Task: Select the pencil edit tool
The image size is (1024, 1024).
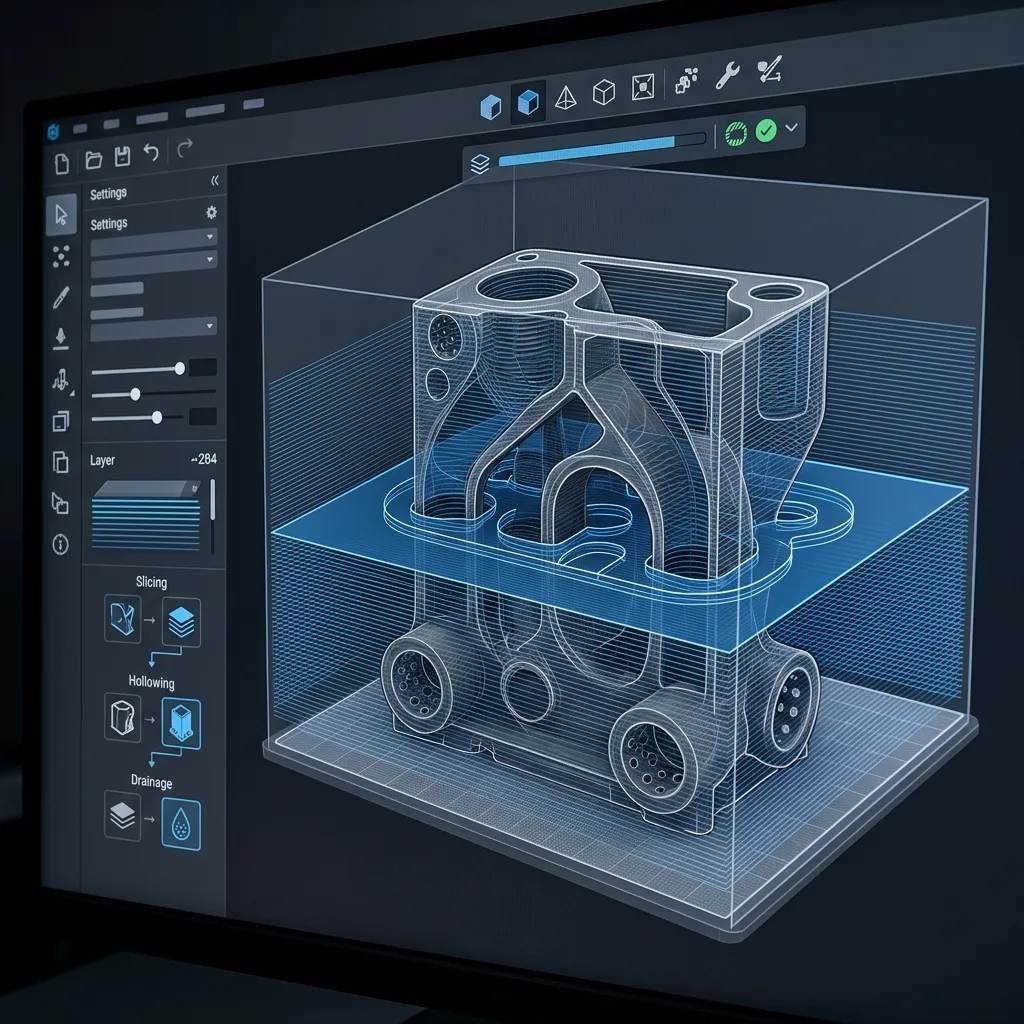Action: click(61, 297)
